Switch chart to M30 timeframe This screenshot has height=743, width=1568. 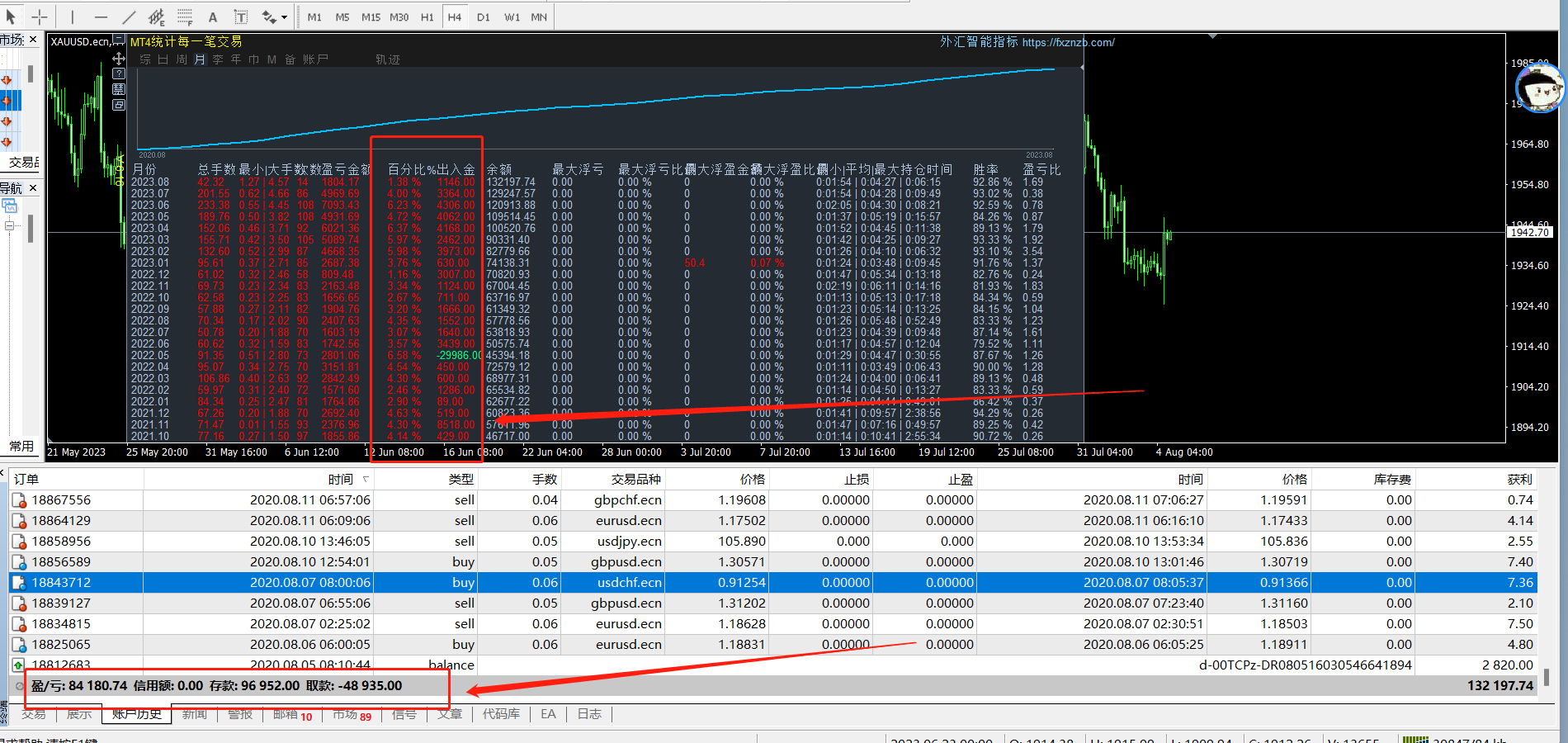(399, 17)
